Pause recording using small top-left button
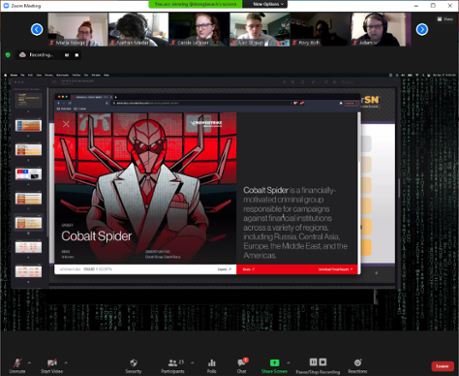The height and width of the screenshot is (376, 459). (67, 55)
